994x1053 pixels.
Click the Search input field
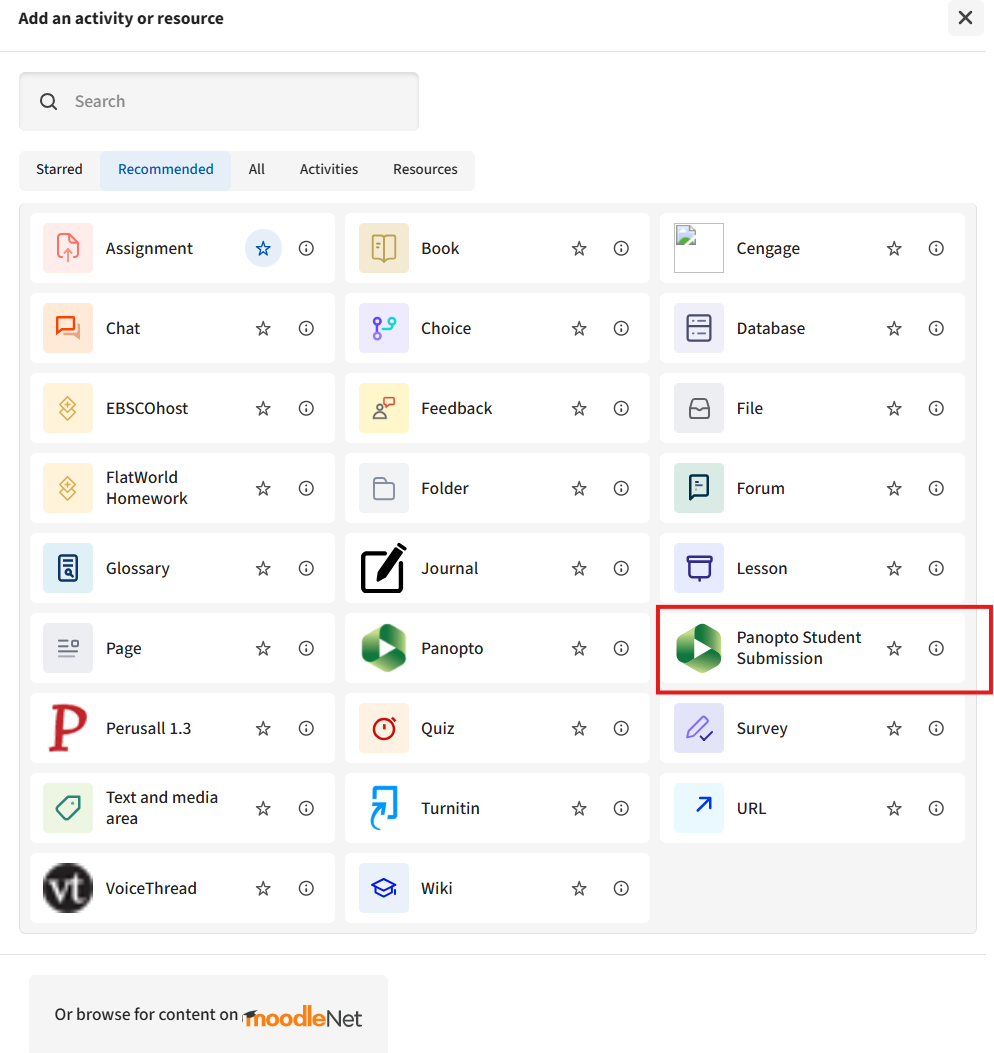[218, 101]
